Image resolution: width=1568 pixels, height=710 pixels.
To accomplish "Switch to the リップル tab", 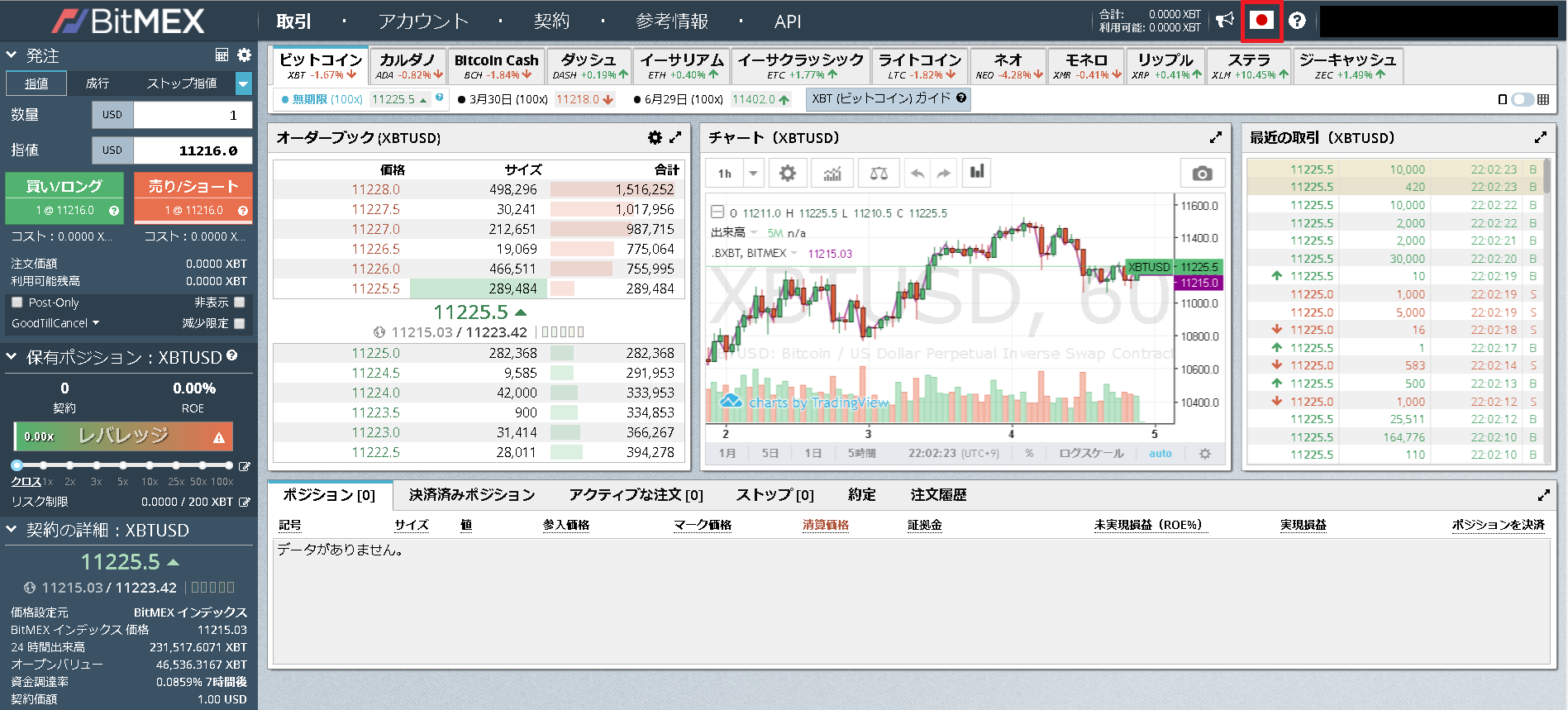I will pos(1165,66).
